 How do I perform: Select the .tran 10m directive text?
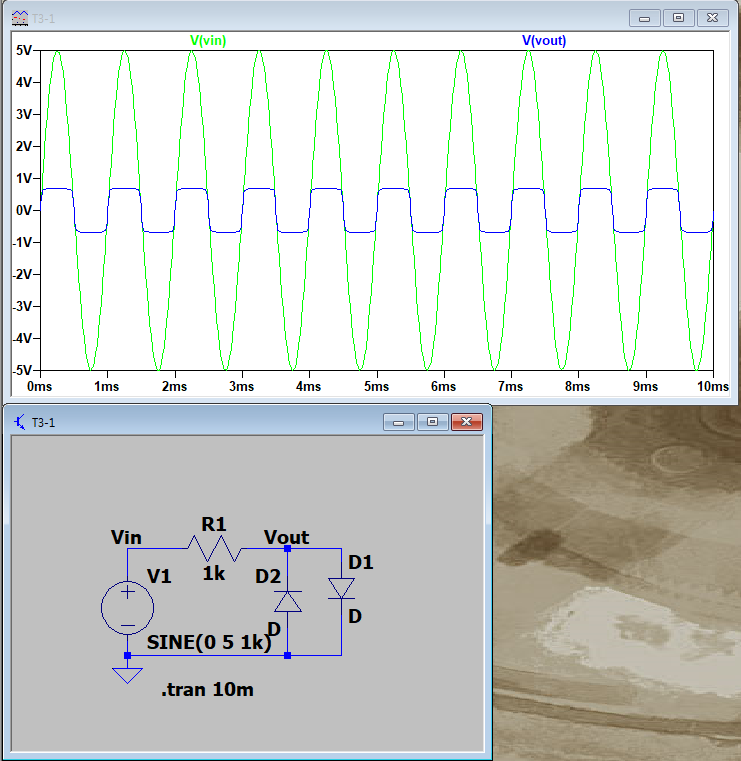tap(207, 690)
